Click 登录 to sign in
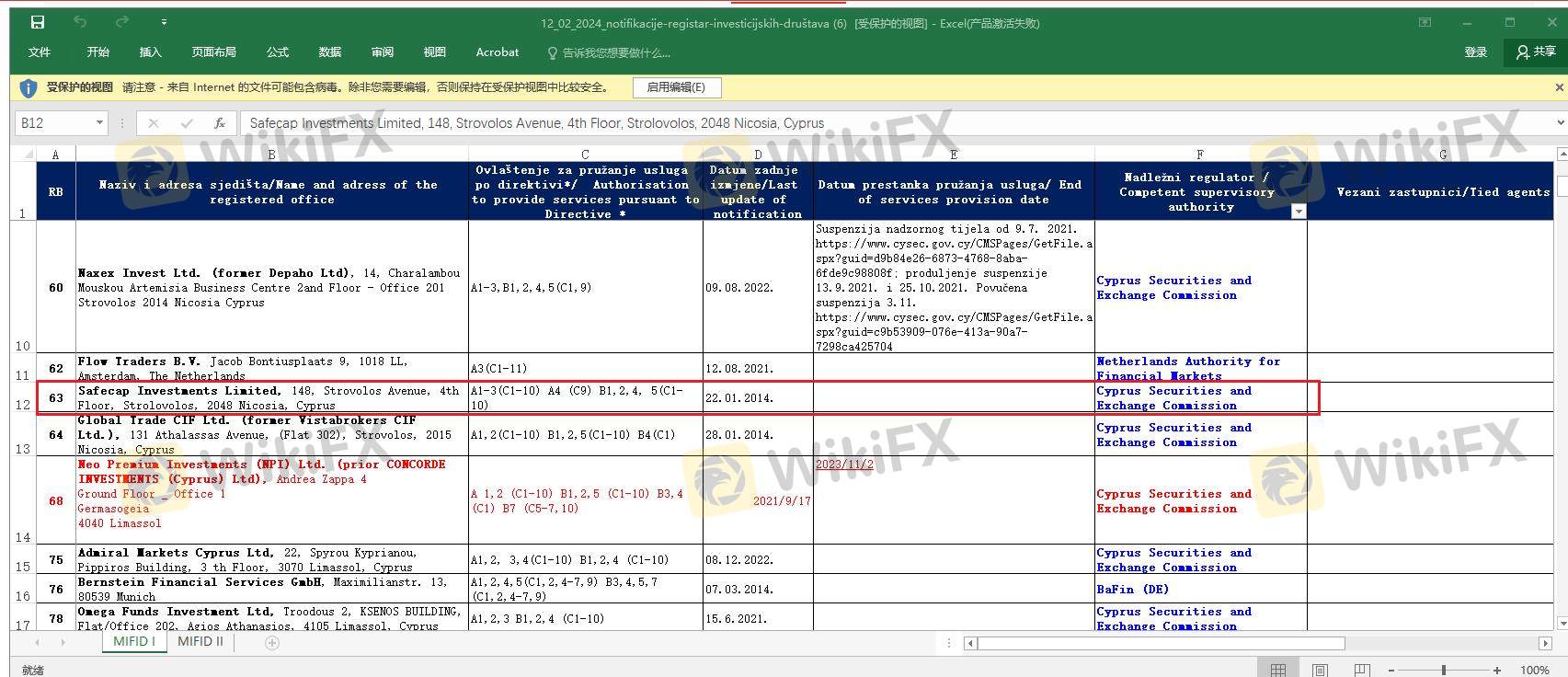This screenshot has height=677, width=1568. click(x=1475, y=52)
